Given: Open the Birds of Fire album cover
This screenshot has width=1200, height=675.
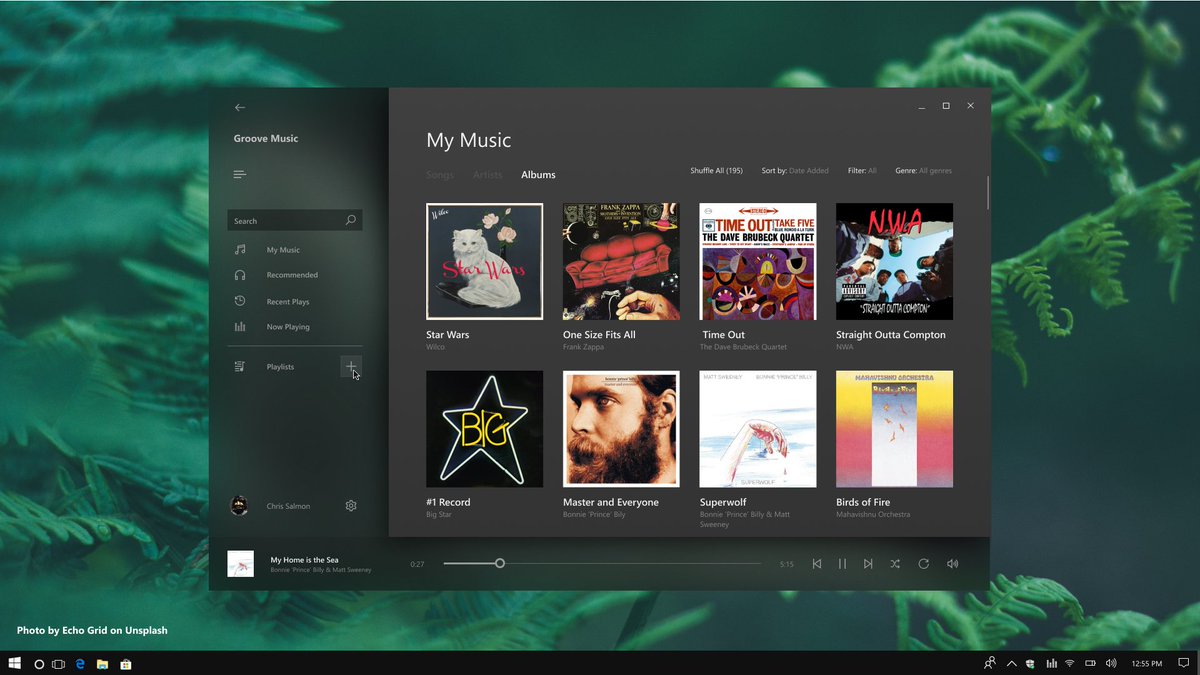Looking at the screenshot, I should [894, 429].
